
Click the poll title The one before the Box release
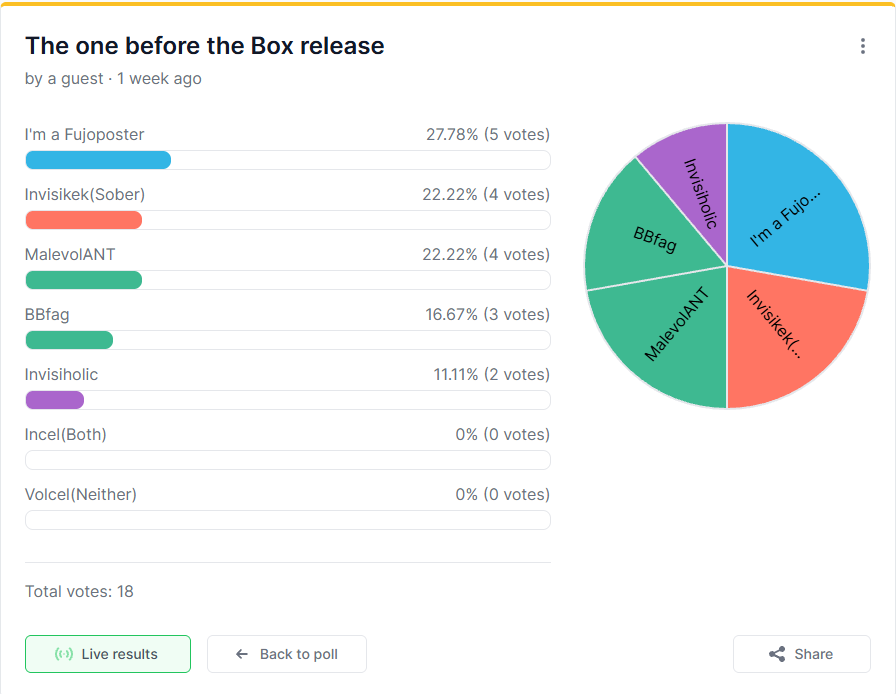coord(205,46)
